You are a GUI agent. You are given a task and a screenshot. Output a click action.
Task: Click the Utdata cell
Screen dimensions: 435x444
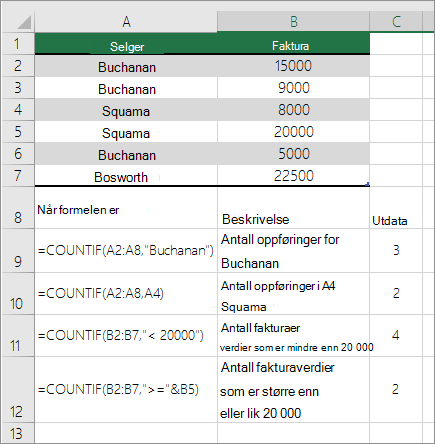coord(396,208)
